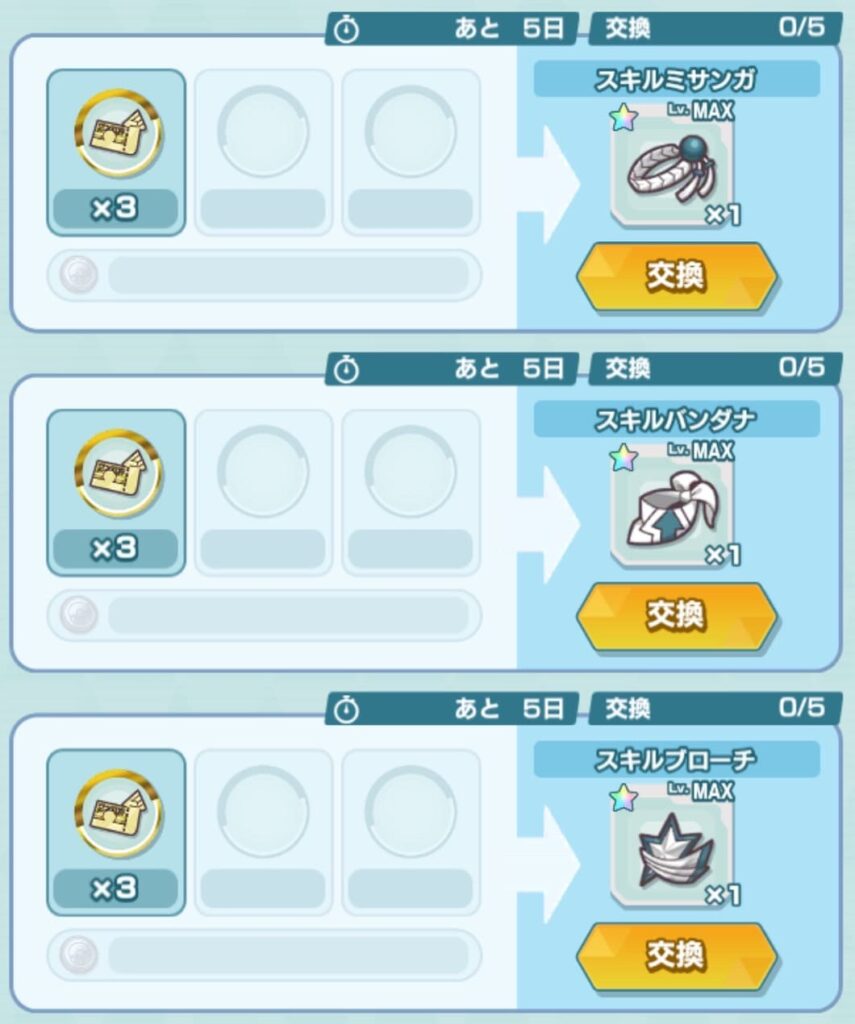Viewport: 855px width, 1024px height.
Task: Tap the empty currency bar under スキルミサンガ materials
Action: point(264,275)
